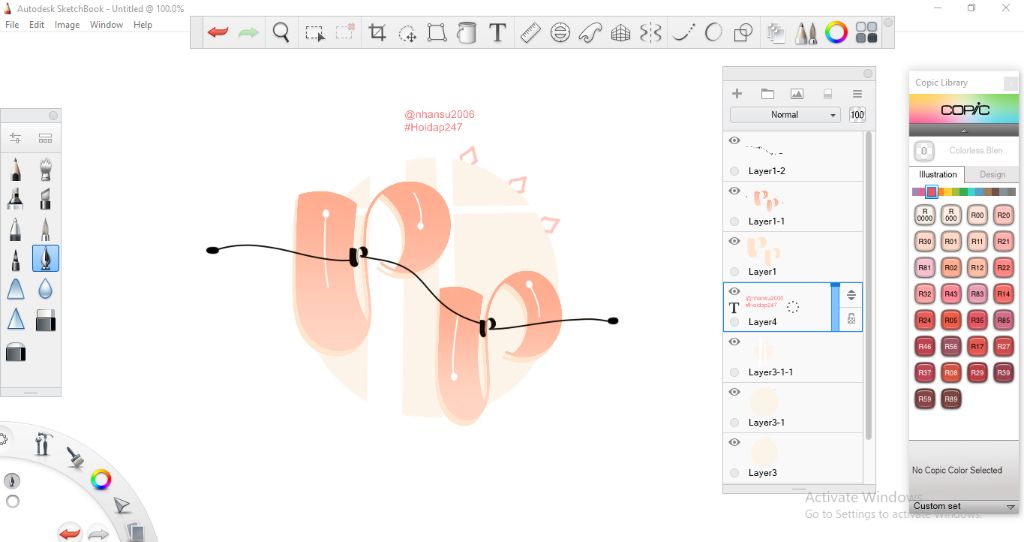This screenshot has width=1024, height=542.
Task: Toggle visibility of Layer3-1
Action: [734, 392]
